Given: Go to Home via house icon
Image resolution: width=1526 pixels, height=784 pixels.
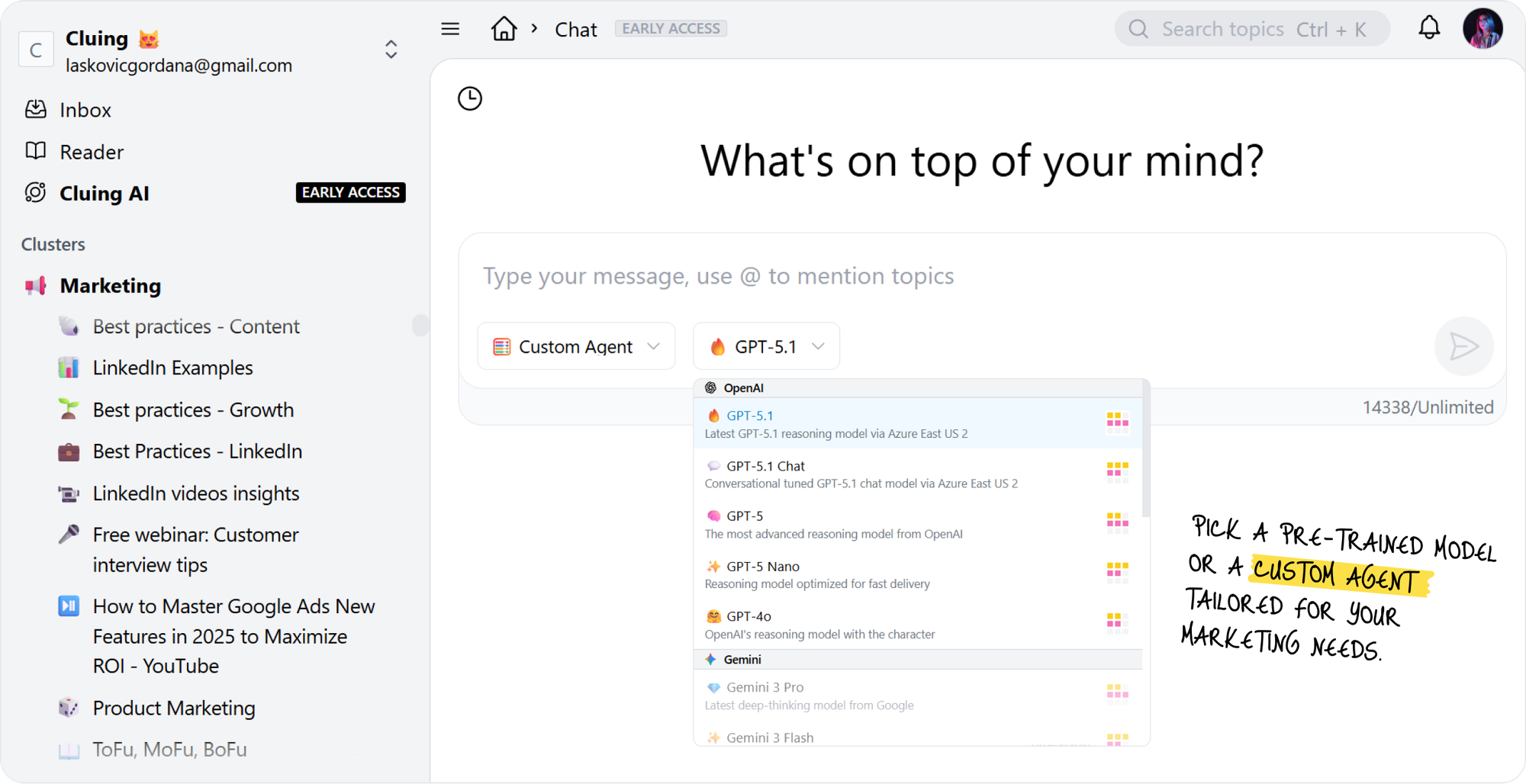Looking at the screenshot, I should click(504, 29).
